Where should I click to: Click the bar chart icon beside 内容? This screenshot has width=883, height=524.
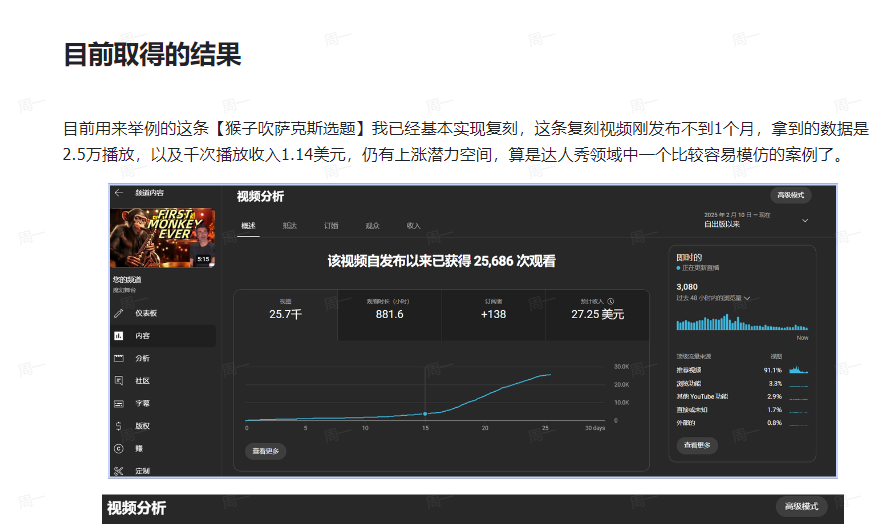(118, 336)
